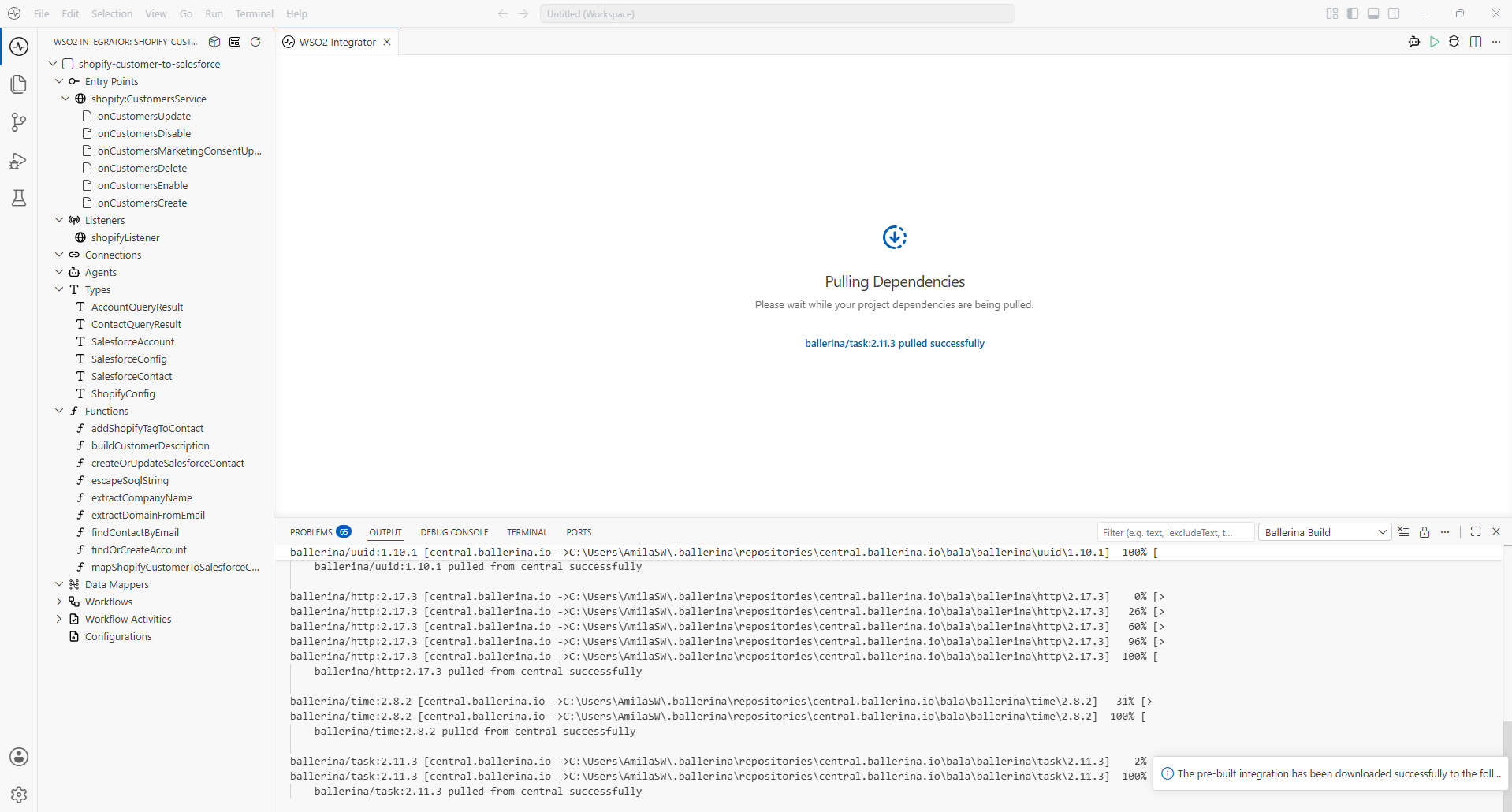Viewport: 1512px width, 812px height.
Task: Collapse the Entry Points tree node
Action: pyautogui.click(x=59, y=81)
